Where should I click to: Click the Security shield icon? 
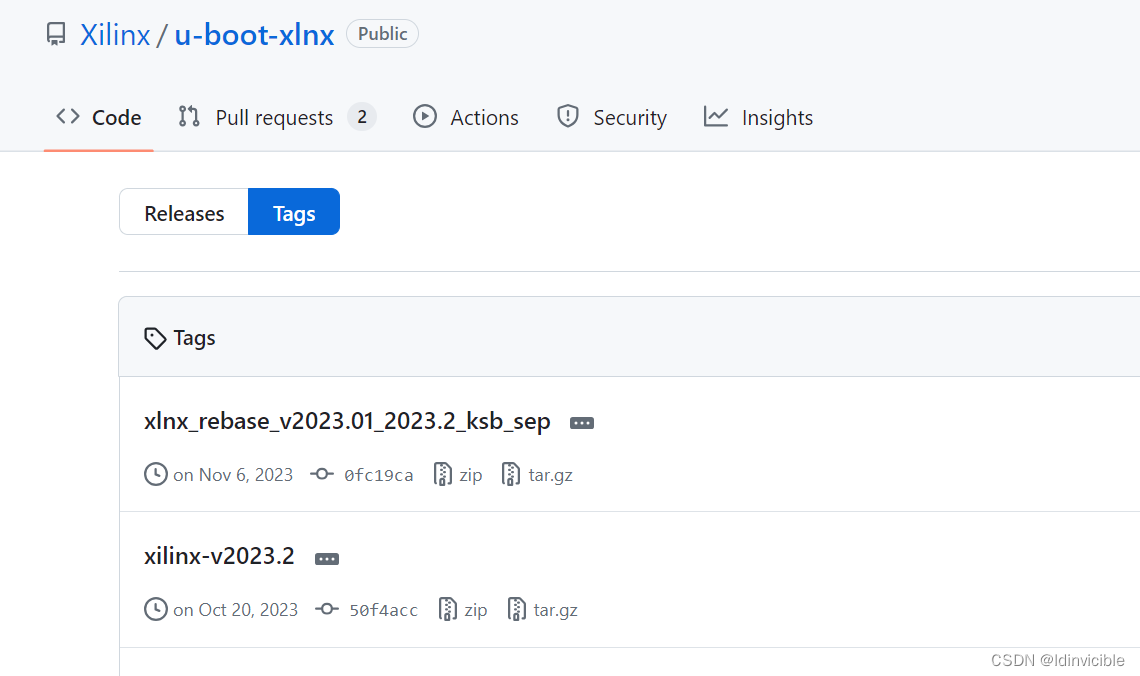(568, 116)
